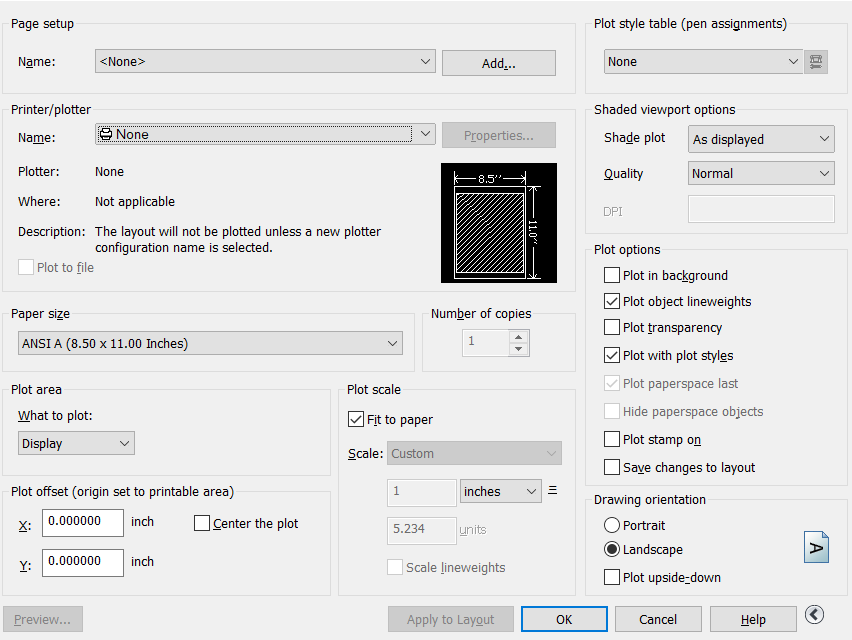
Task: Click the OK button
Action: (564, 619)
